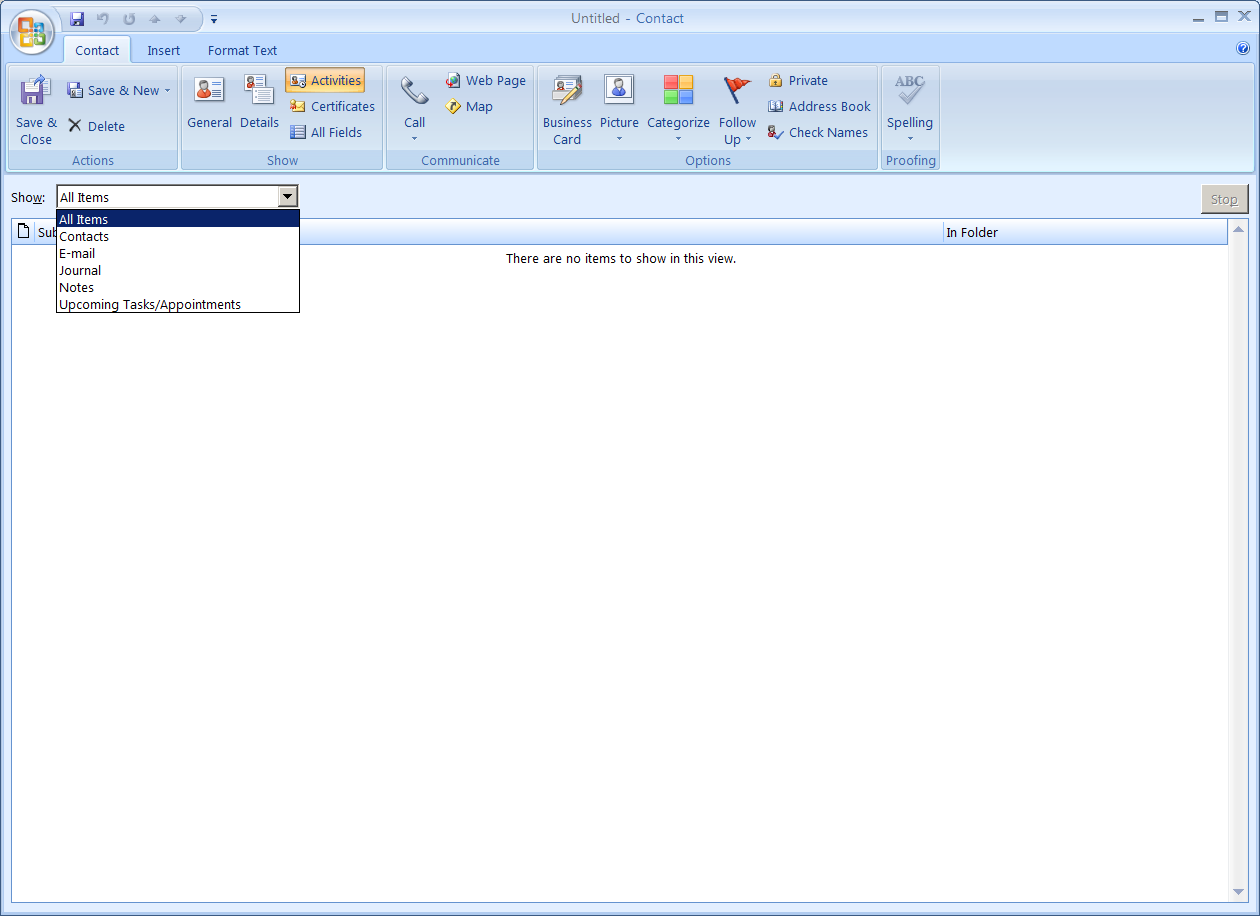The height and width of the screenshot is (916, 1260).
Task: Show the General contact page
Action: 209,101
